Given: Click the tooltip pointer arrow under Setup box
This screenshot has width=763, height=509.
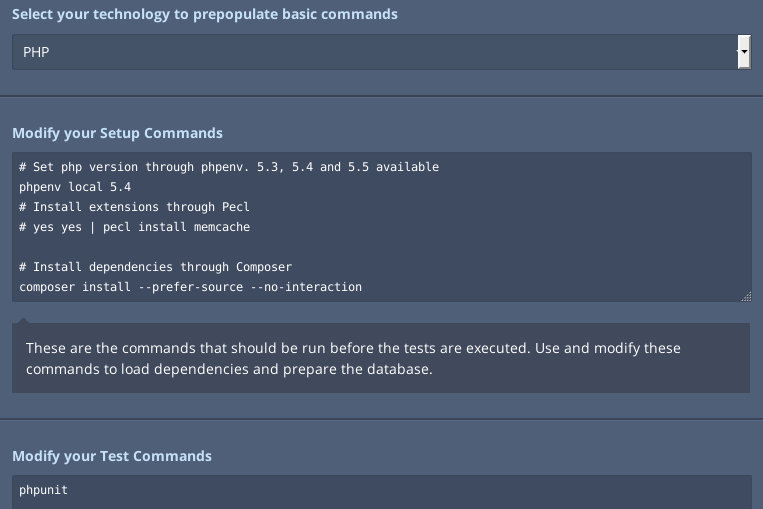Looking at the screenshot, I should (23, 320).
